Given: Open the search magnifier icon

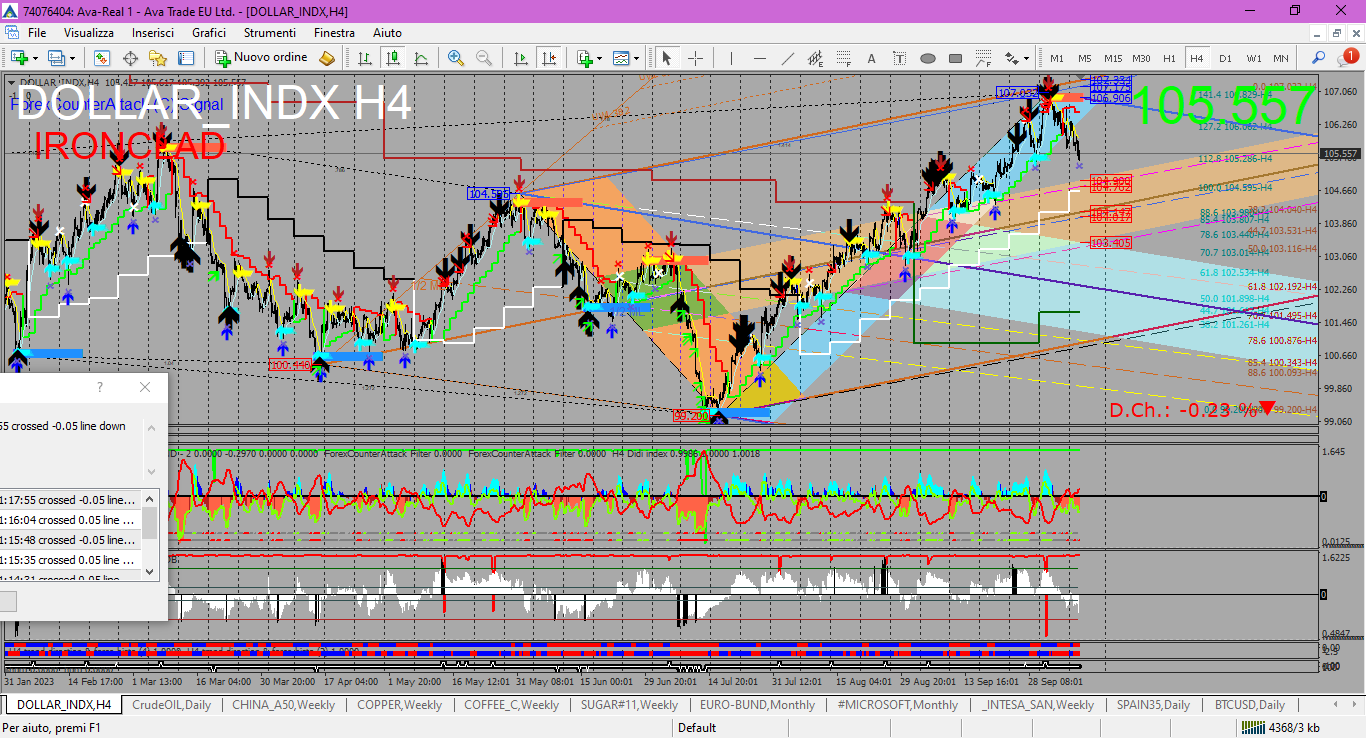Looking at the screenshot, I should (x=1319, y=58).
